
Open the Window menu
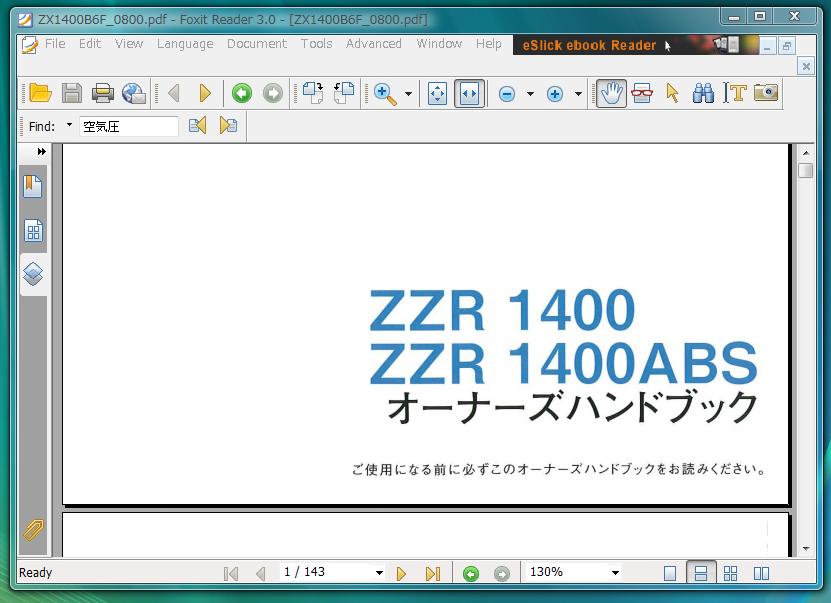[x=439, y=43]
